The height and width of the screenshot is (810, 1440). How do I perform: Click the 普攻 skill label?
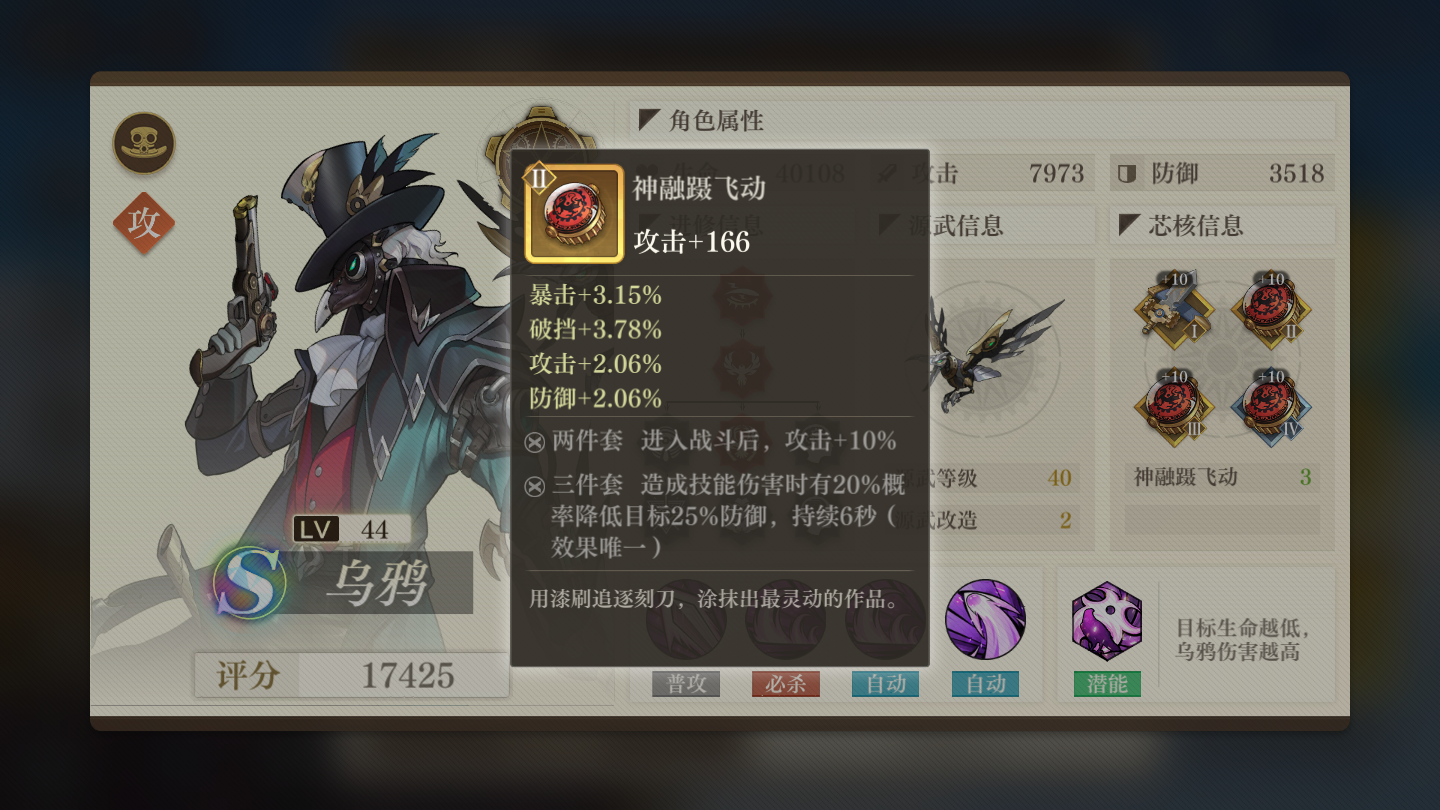(686, 684)
